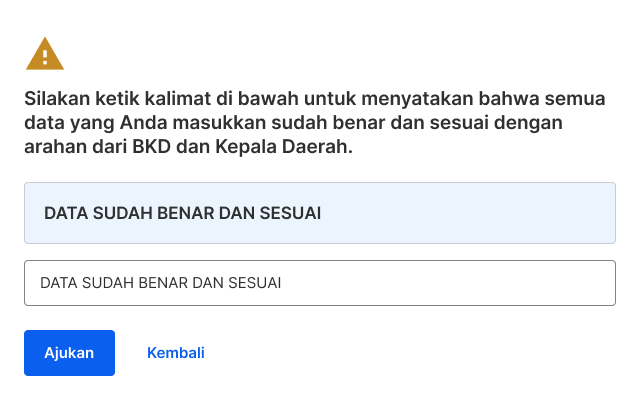Follow the Kembali link to go back
640x408 pixels.
[176, 353]
